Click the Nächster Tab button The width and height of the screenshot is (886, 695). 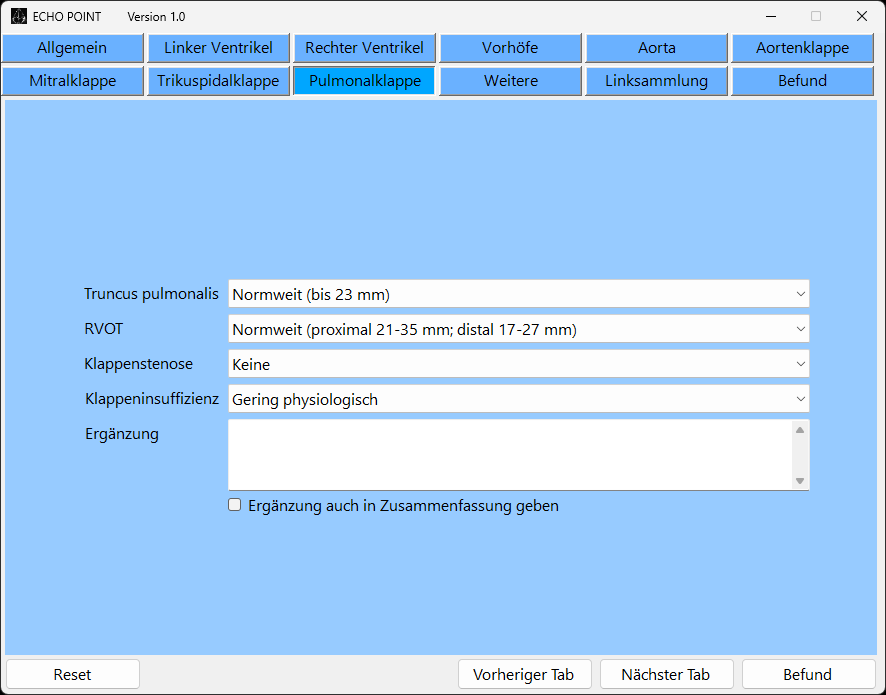666,674
